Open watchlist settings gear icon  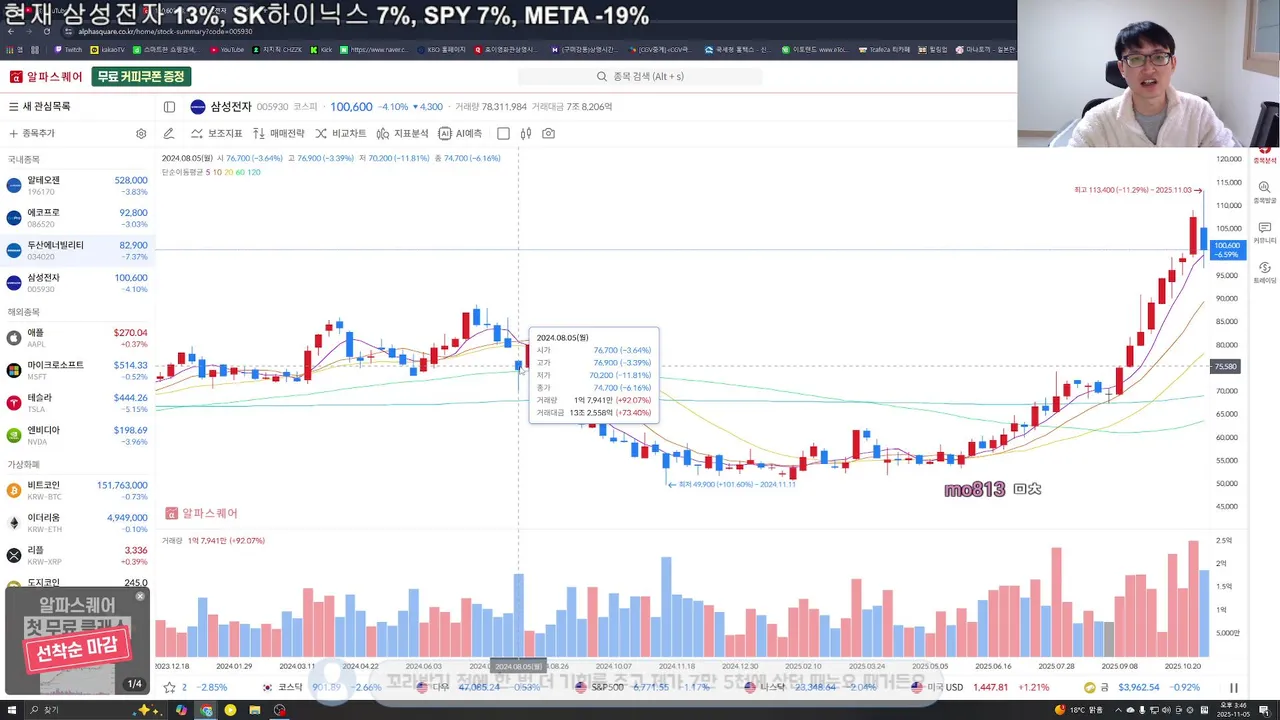[x=141, y=133]
